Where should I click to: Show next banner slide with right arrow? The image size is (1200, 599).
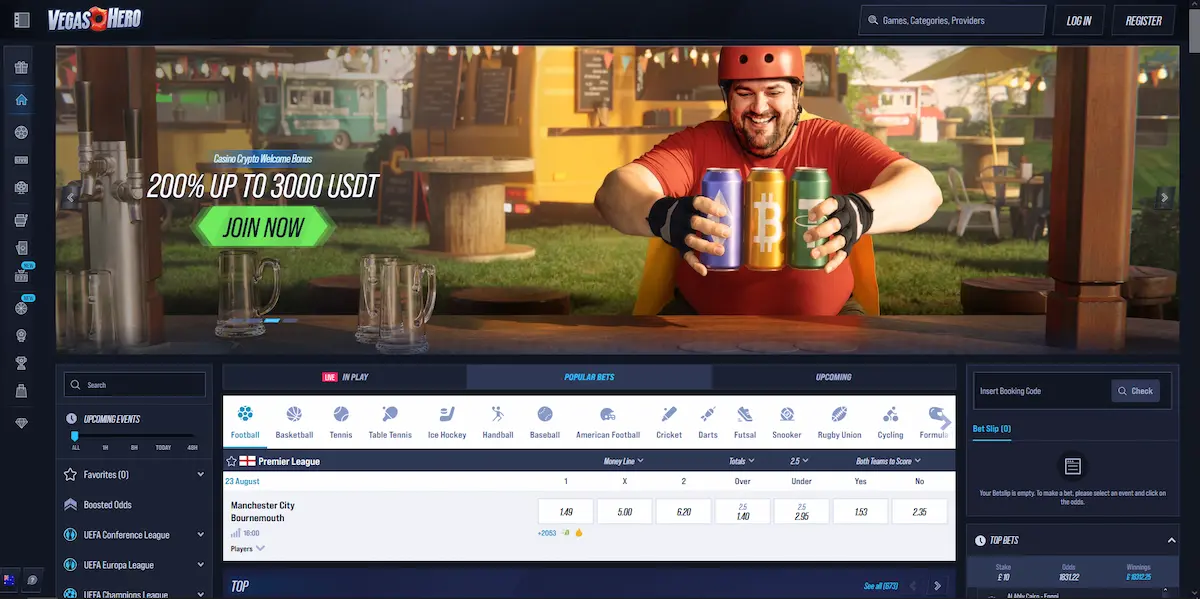[x=1164, y=198]
